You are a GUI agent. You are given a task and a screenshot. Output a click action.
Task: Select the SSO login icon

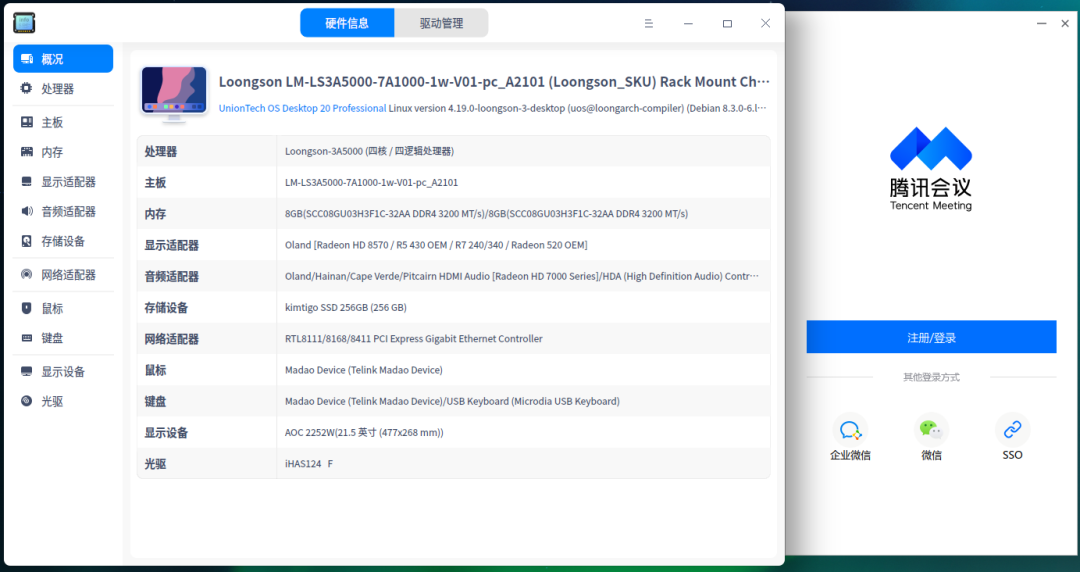click(x=1012, y=431)
